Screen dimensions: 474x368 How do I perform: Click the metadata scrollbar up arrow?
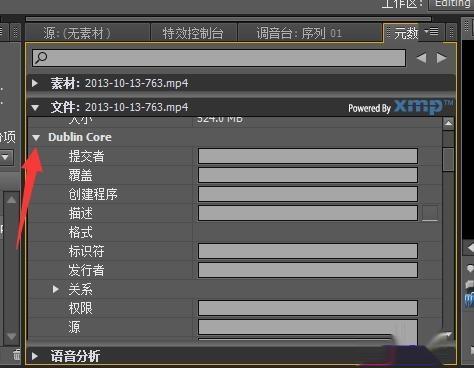coord(449,124)
